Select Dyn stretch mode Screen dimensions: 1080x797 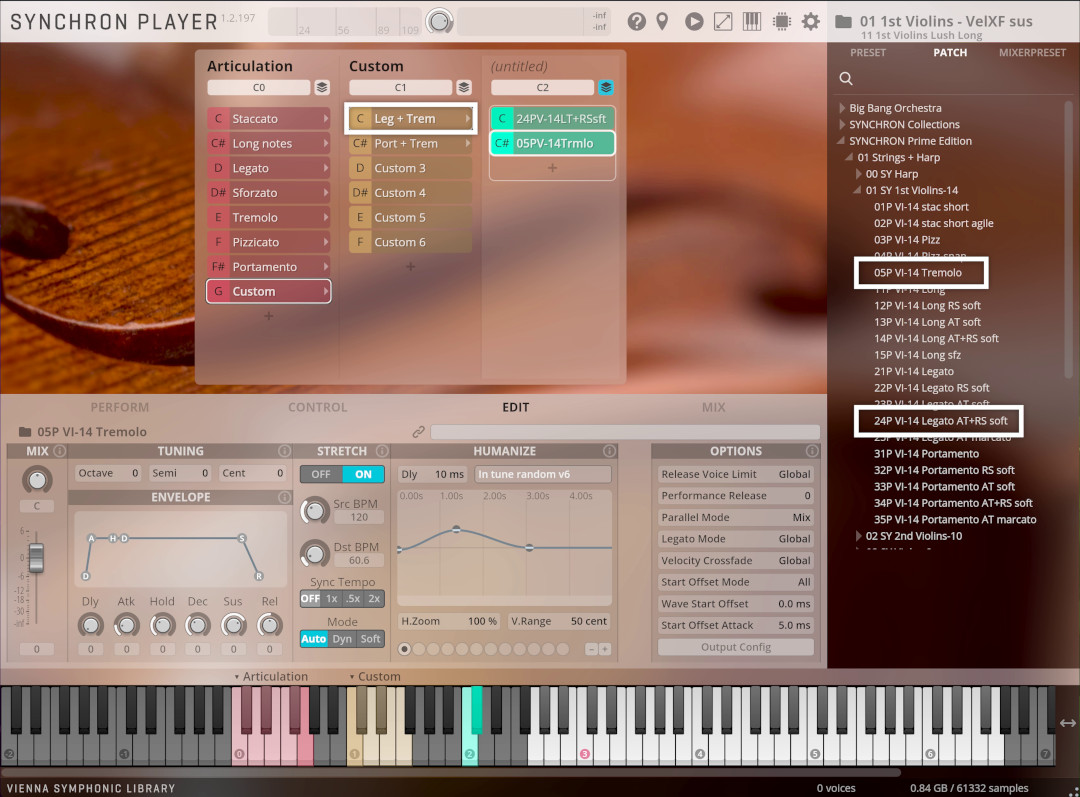point(342,639)
